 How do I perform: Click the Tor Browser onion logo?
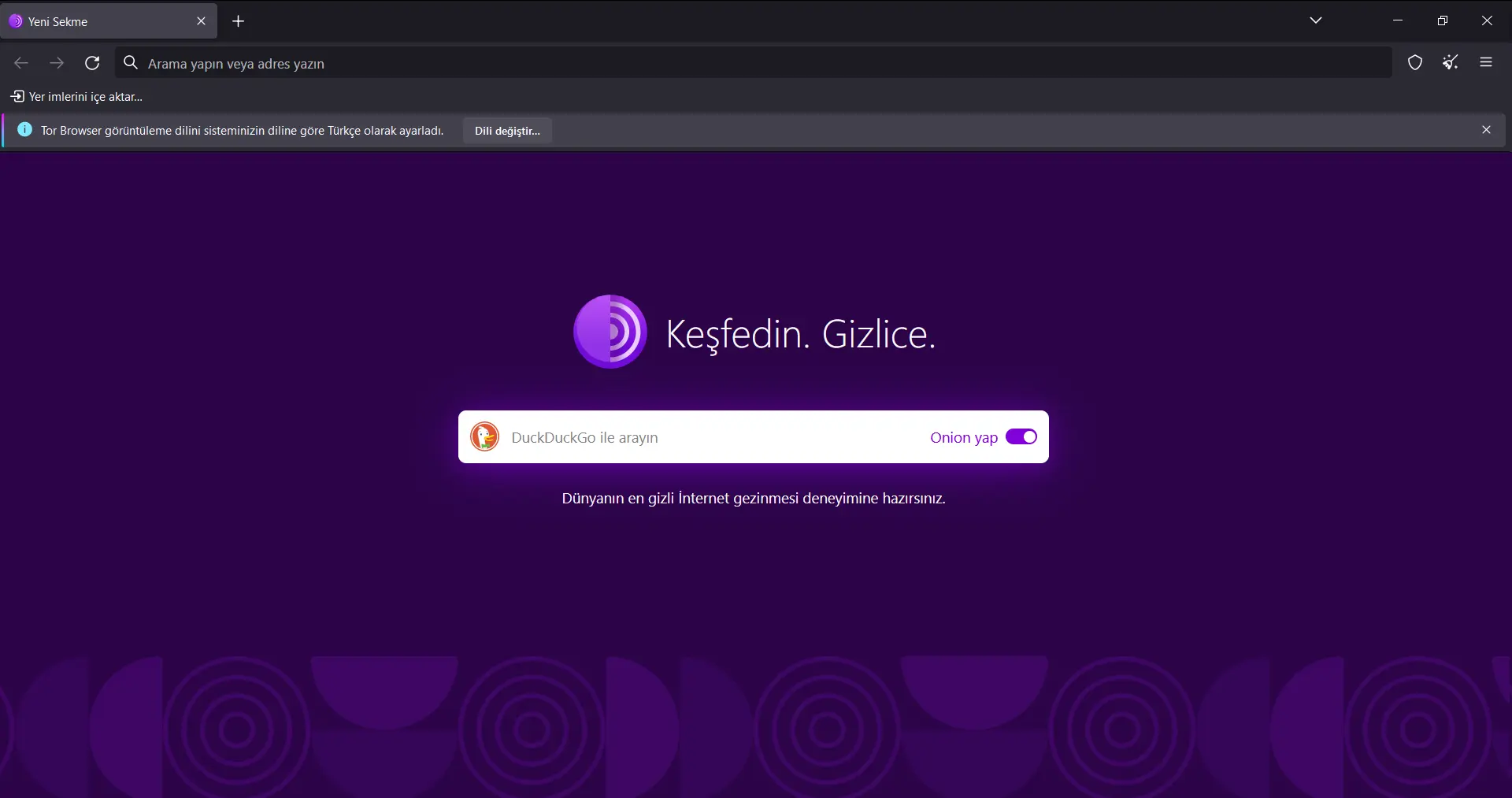coord(610,332)
